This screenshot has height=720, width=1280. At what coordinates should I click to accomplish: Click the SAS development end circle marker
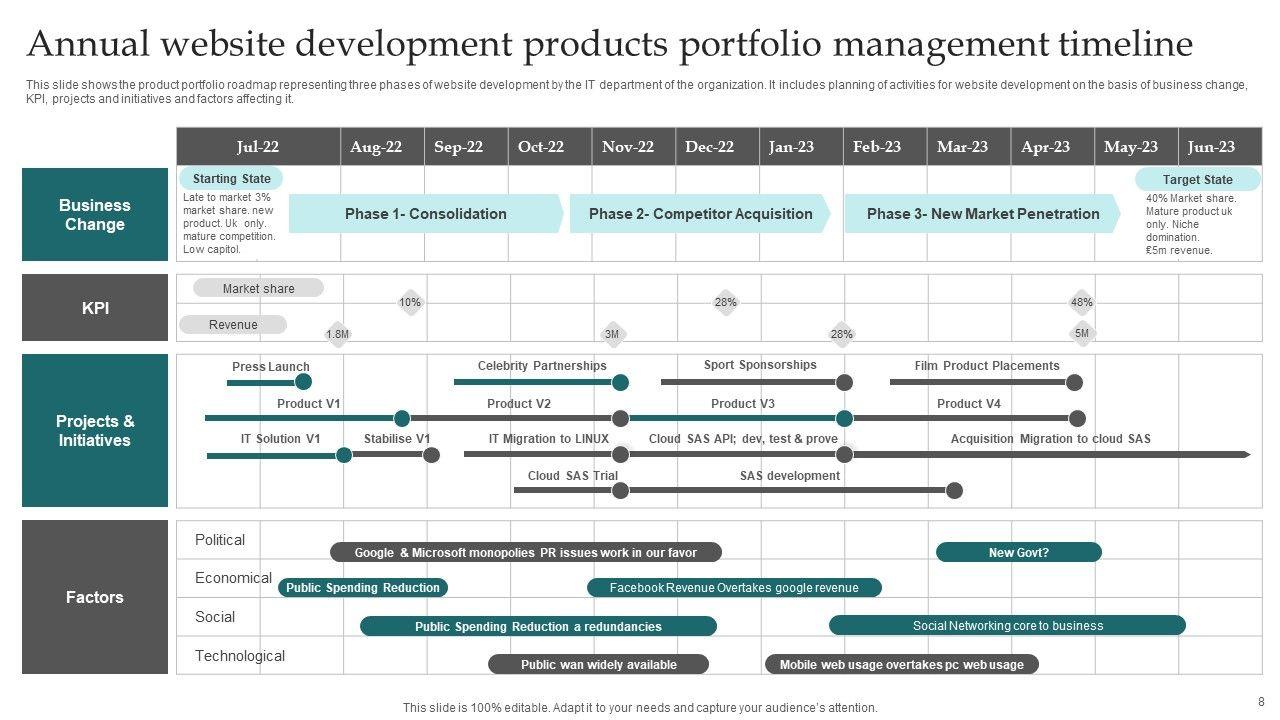tap(954, 490)
